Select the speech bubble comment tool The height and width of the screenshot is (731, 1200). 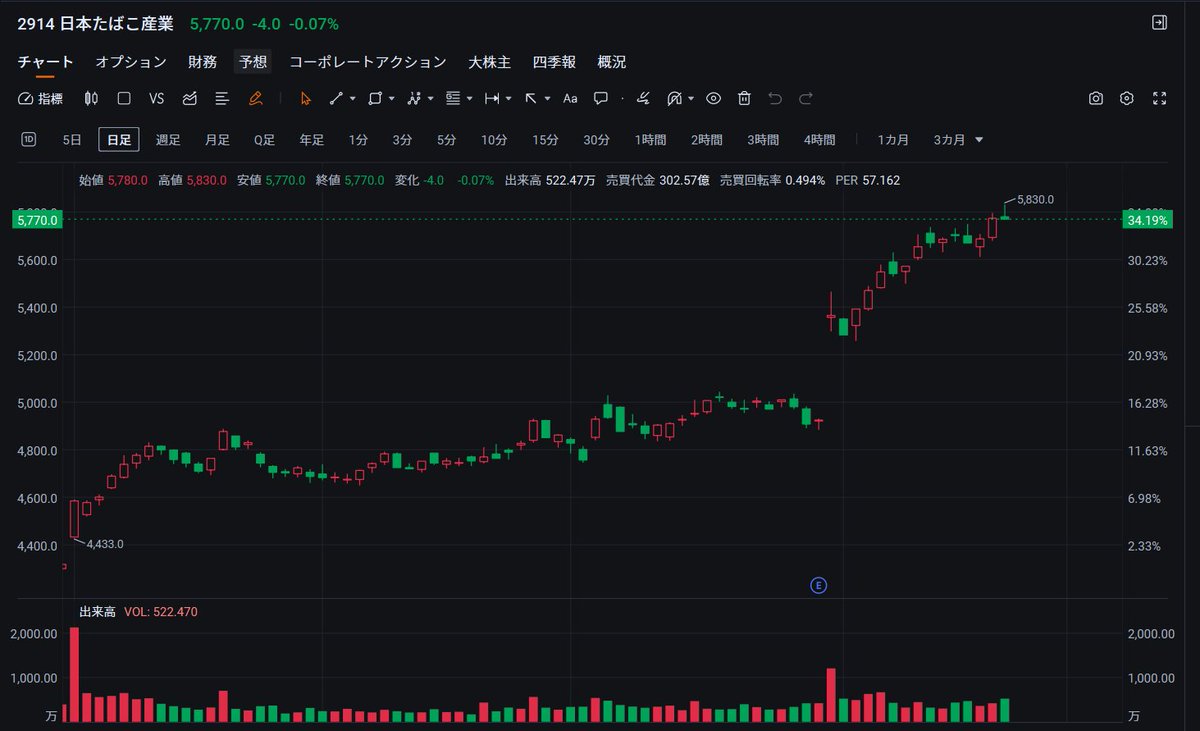click(x=601, y=98)
